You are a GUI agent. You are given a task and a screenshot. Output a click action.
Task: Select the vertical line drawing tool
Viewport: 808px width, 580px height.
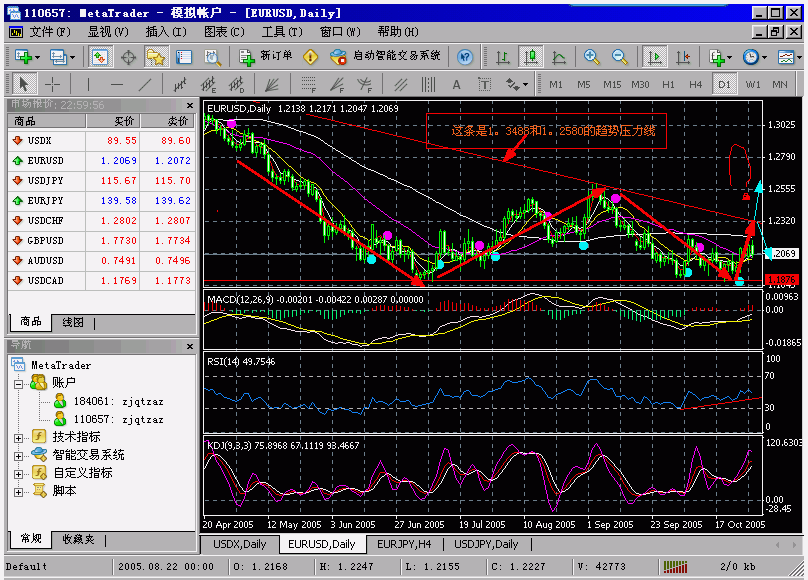click(89, 83)
